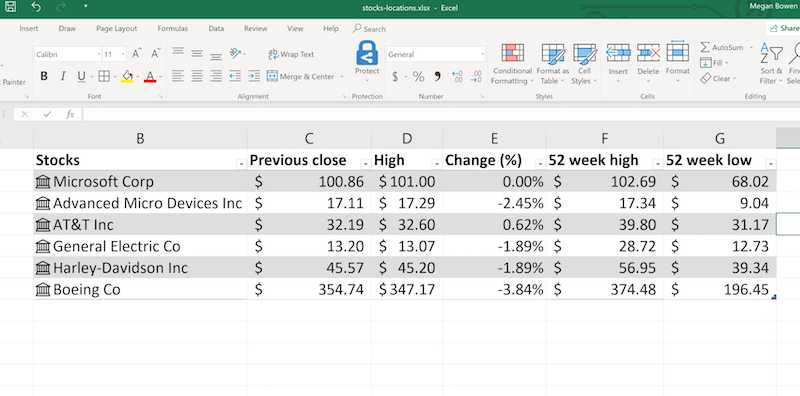Screen dimensions: 800x396
Task: Open the Stocks column filter arrow
Action: (241, 163)
